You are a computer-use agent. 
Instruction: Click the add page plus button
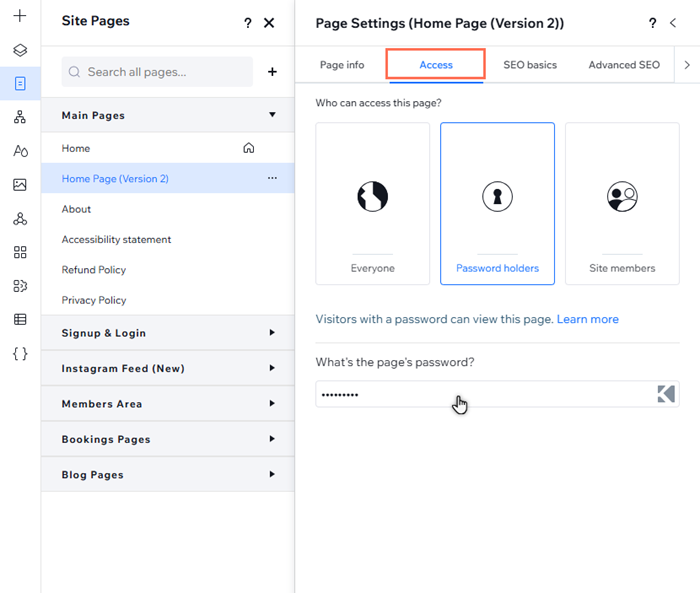272,72
